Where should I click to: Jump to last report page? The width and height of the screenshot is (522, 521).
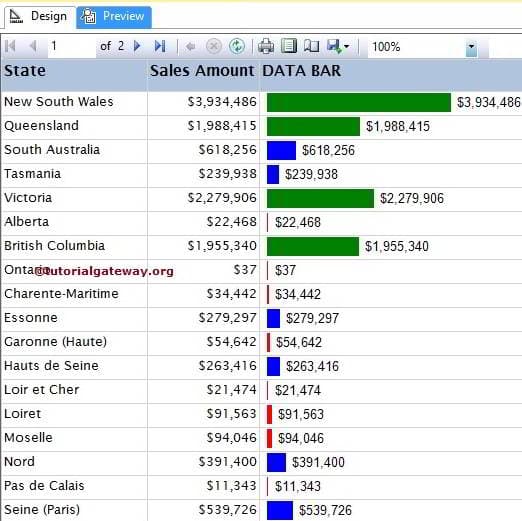(160, 46)
